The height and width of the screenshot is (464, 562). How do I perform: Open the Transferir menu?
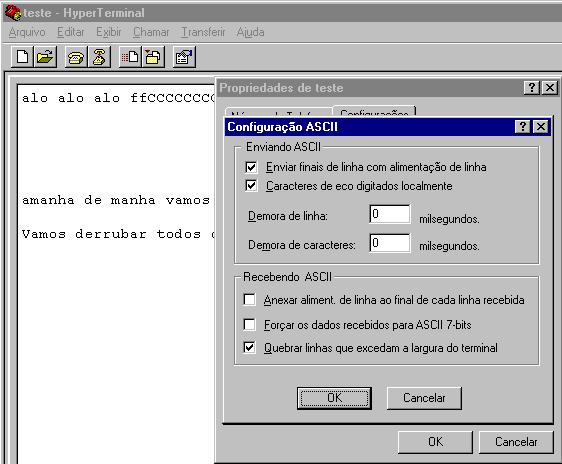[203, 32]
